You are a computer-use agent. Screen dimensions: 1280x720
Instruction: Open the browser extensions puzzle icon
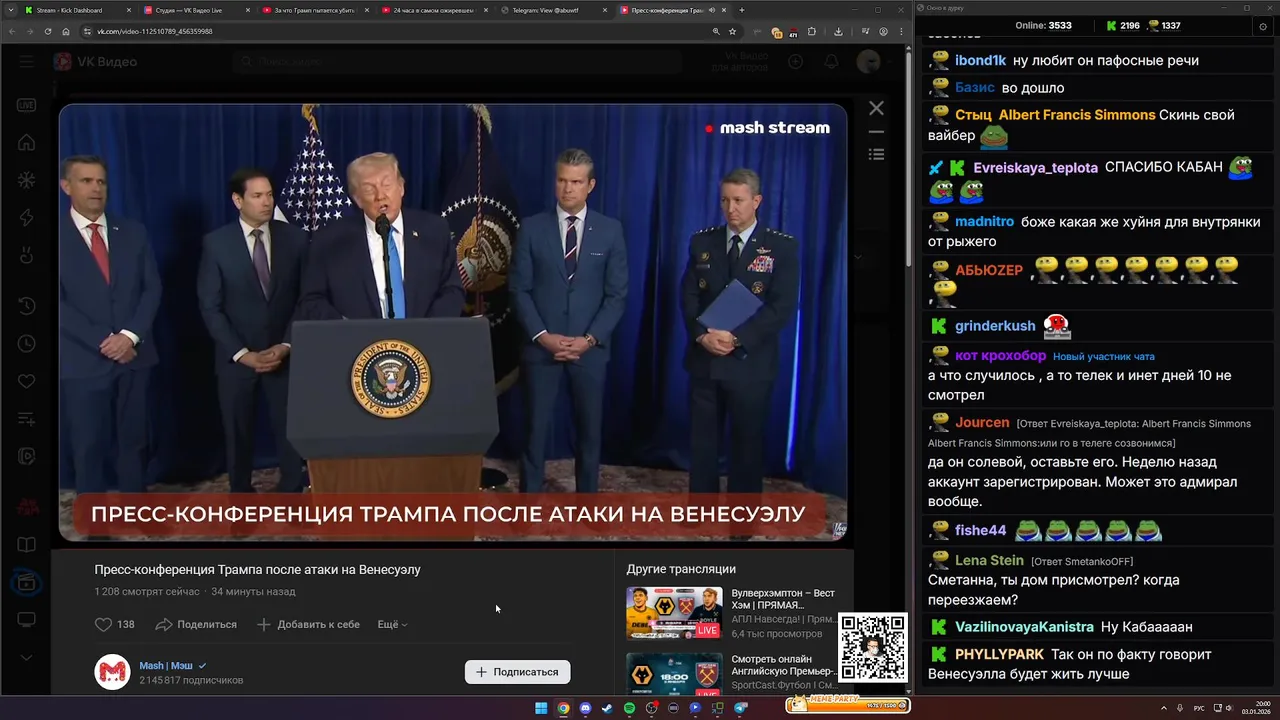(812, 31)
